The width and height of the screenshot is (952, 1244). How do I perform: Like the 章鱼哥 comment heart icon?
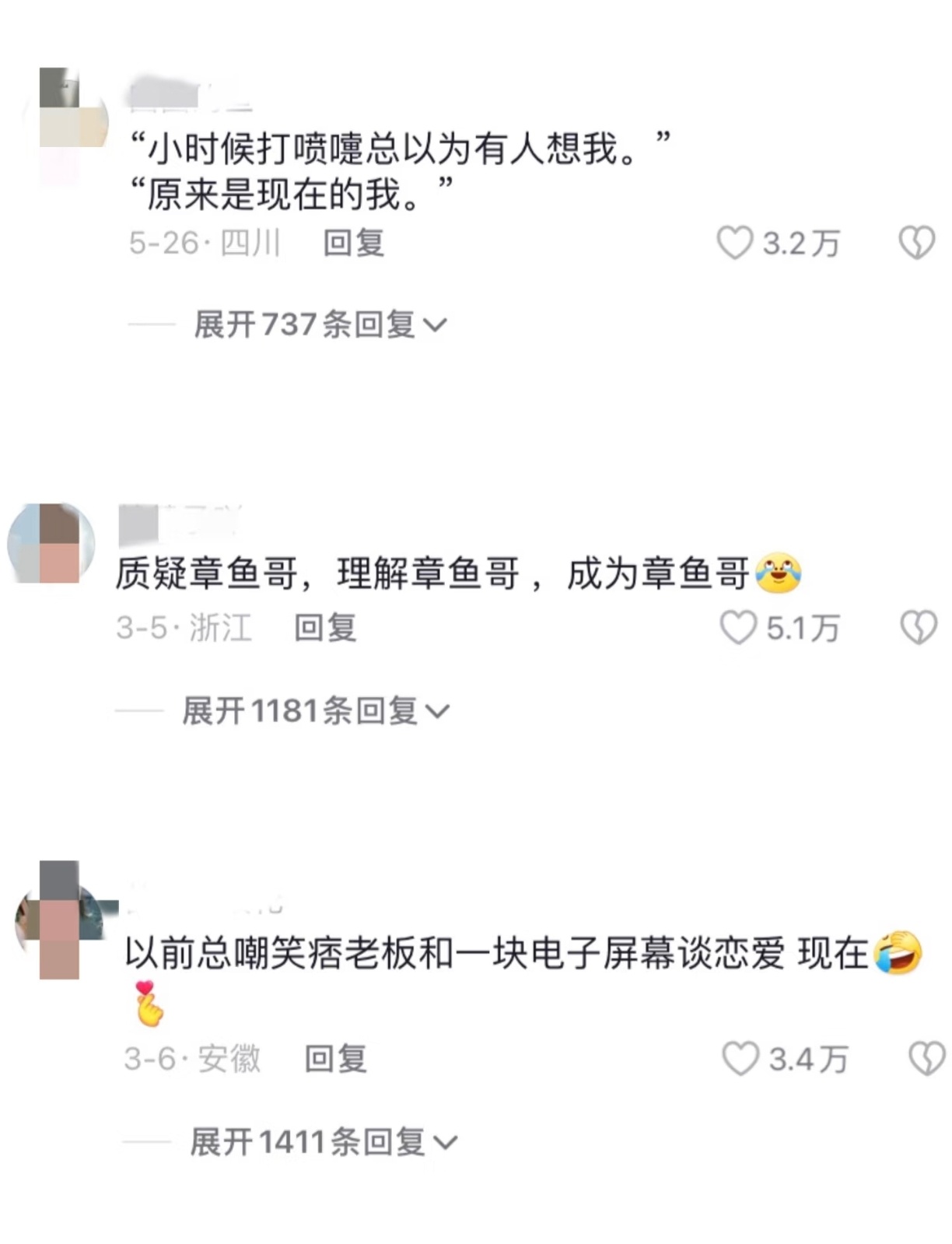[x=738, y=628]
